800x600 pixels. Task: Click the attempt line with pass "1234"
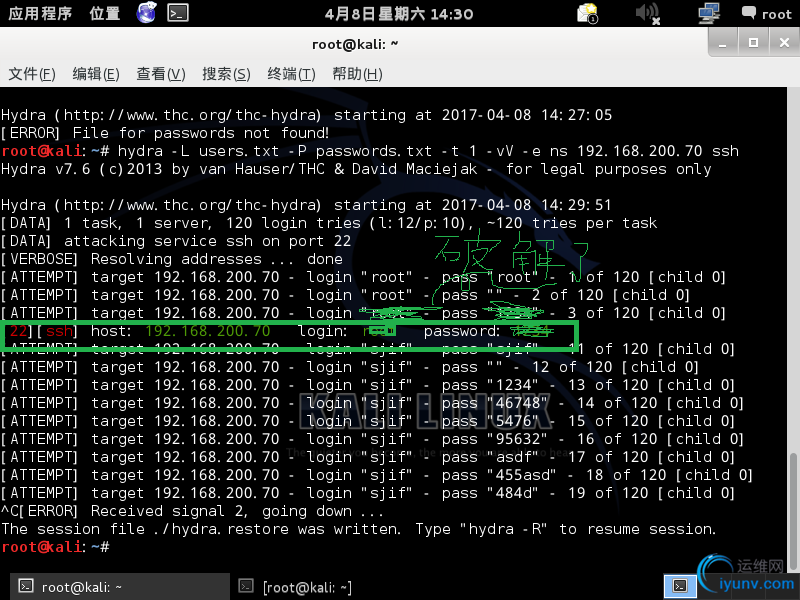[368, 385]
